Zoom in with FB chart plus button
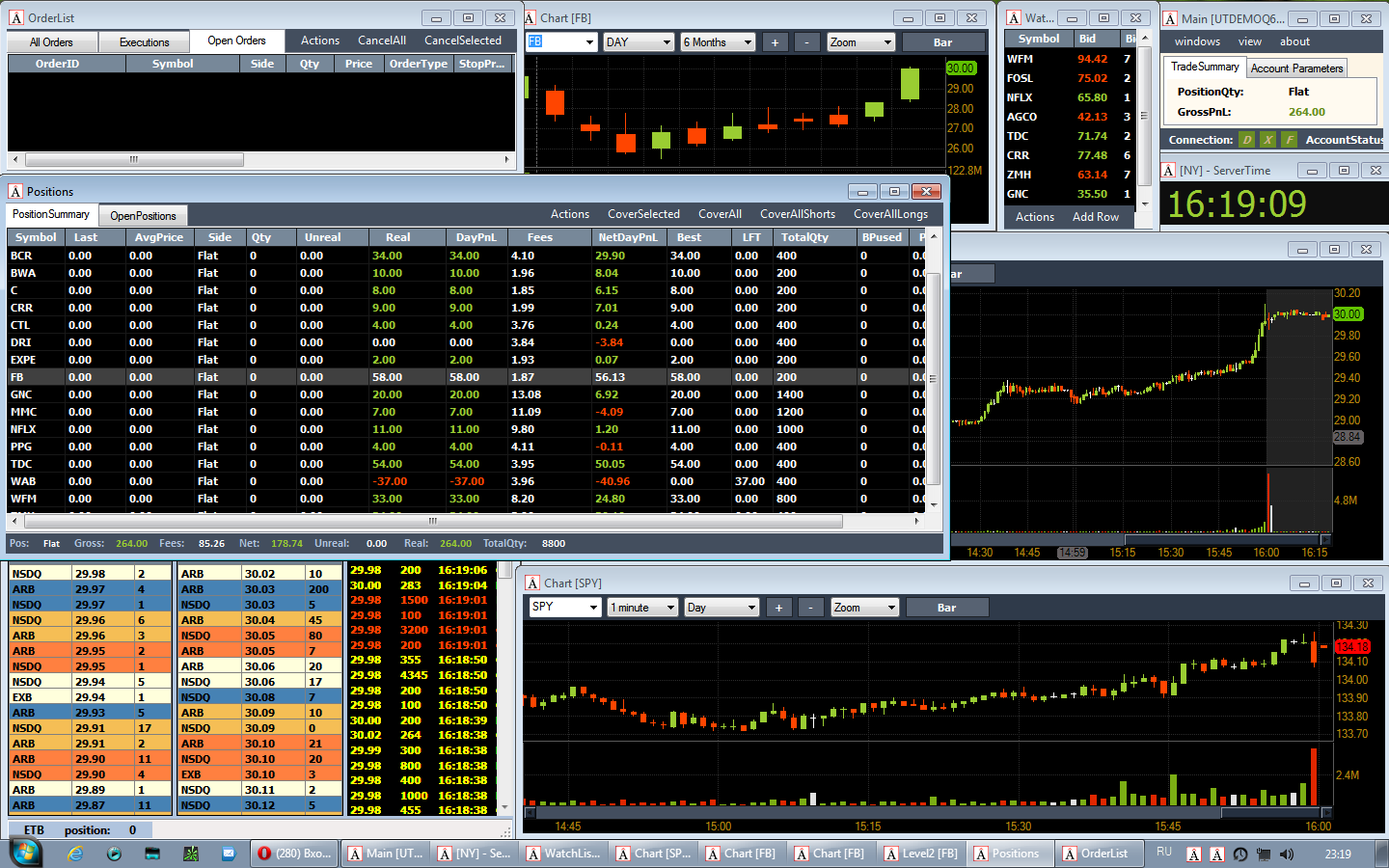This screenshot has height=868, width=1389. coord(775,42)
